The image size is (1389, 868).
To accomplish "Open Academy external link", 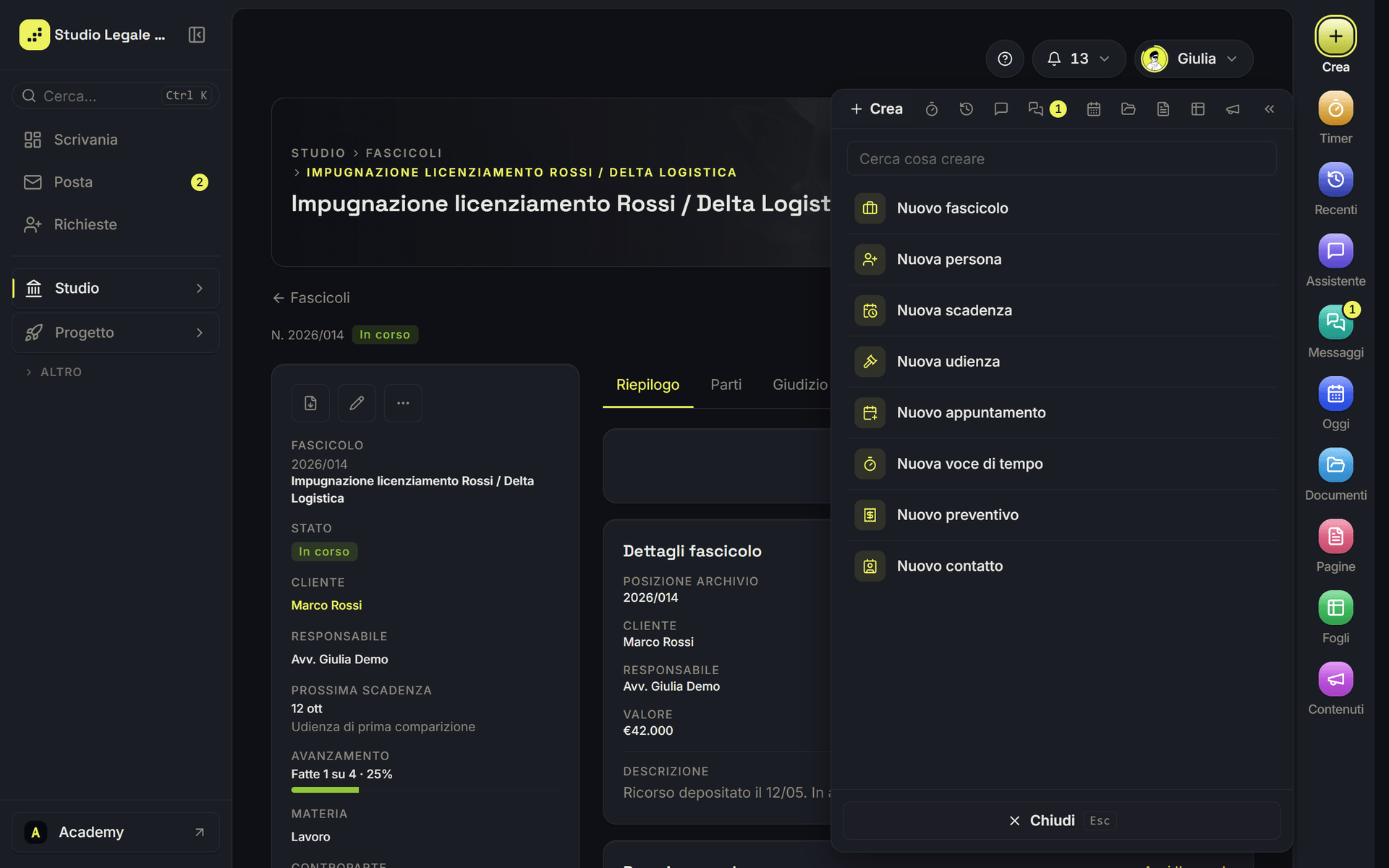I will [x=116, y=833].
